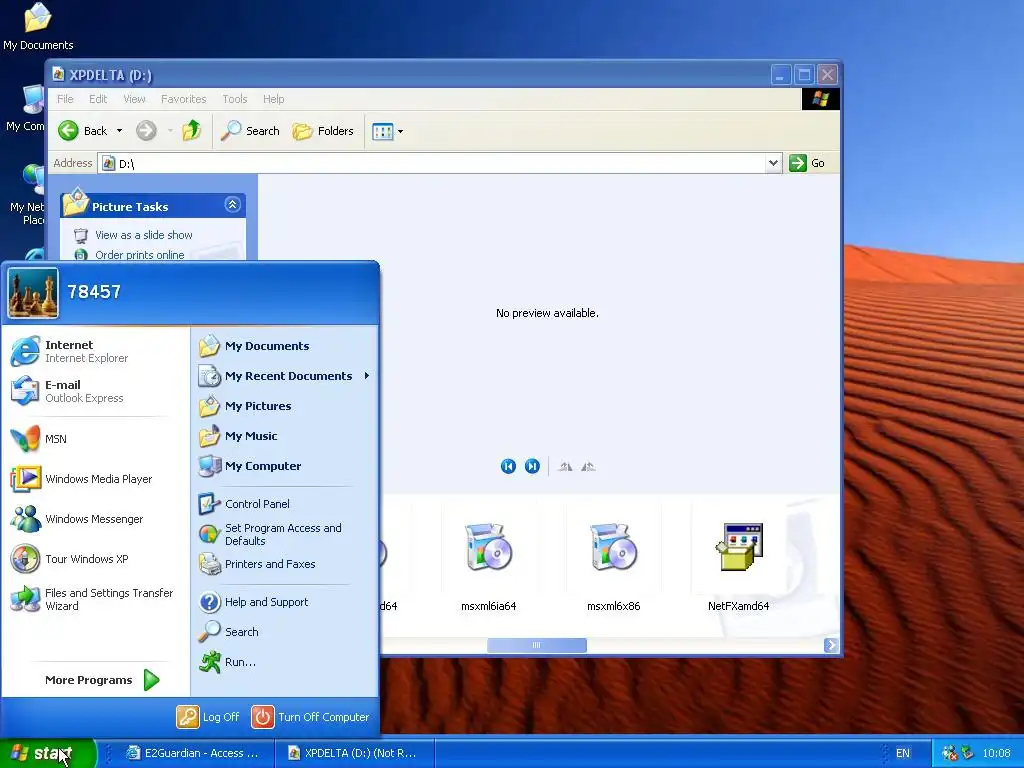The width and height of the screenshot is (1024, 768).
Task: Go up one folder level
Action: tap(191, 131)
